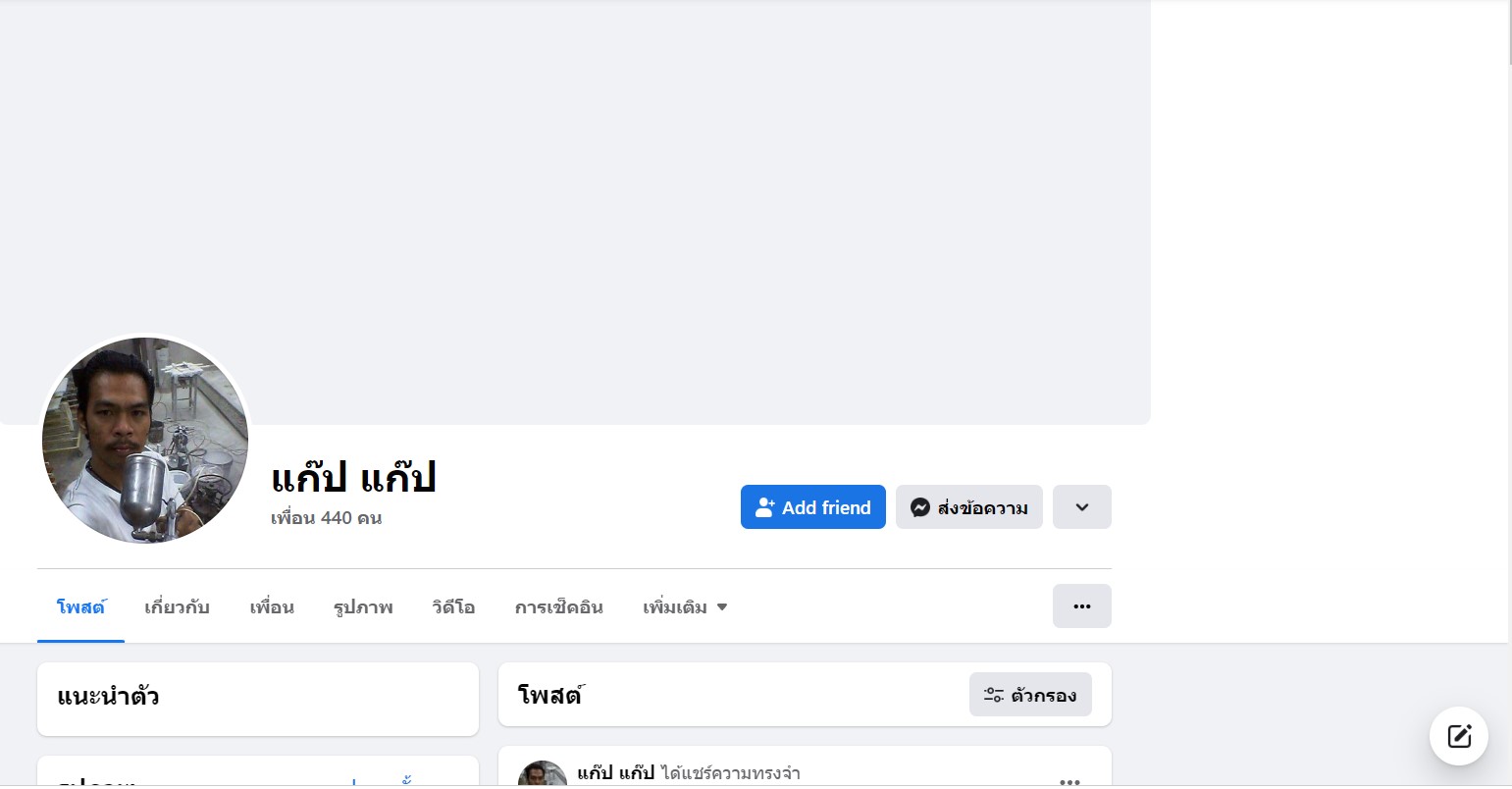Viewport: 1512px width, 789px height.
Task: Click the add-person icon in Add friend
Action: click(765, 507)
